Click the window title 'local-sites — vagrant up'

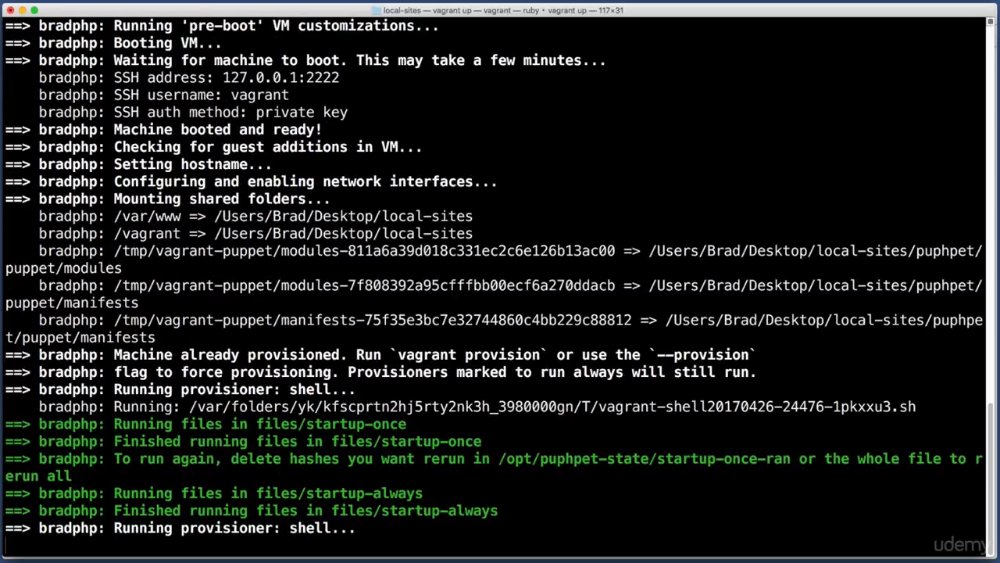click(503, 10)
